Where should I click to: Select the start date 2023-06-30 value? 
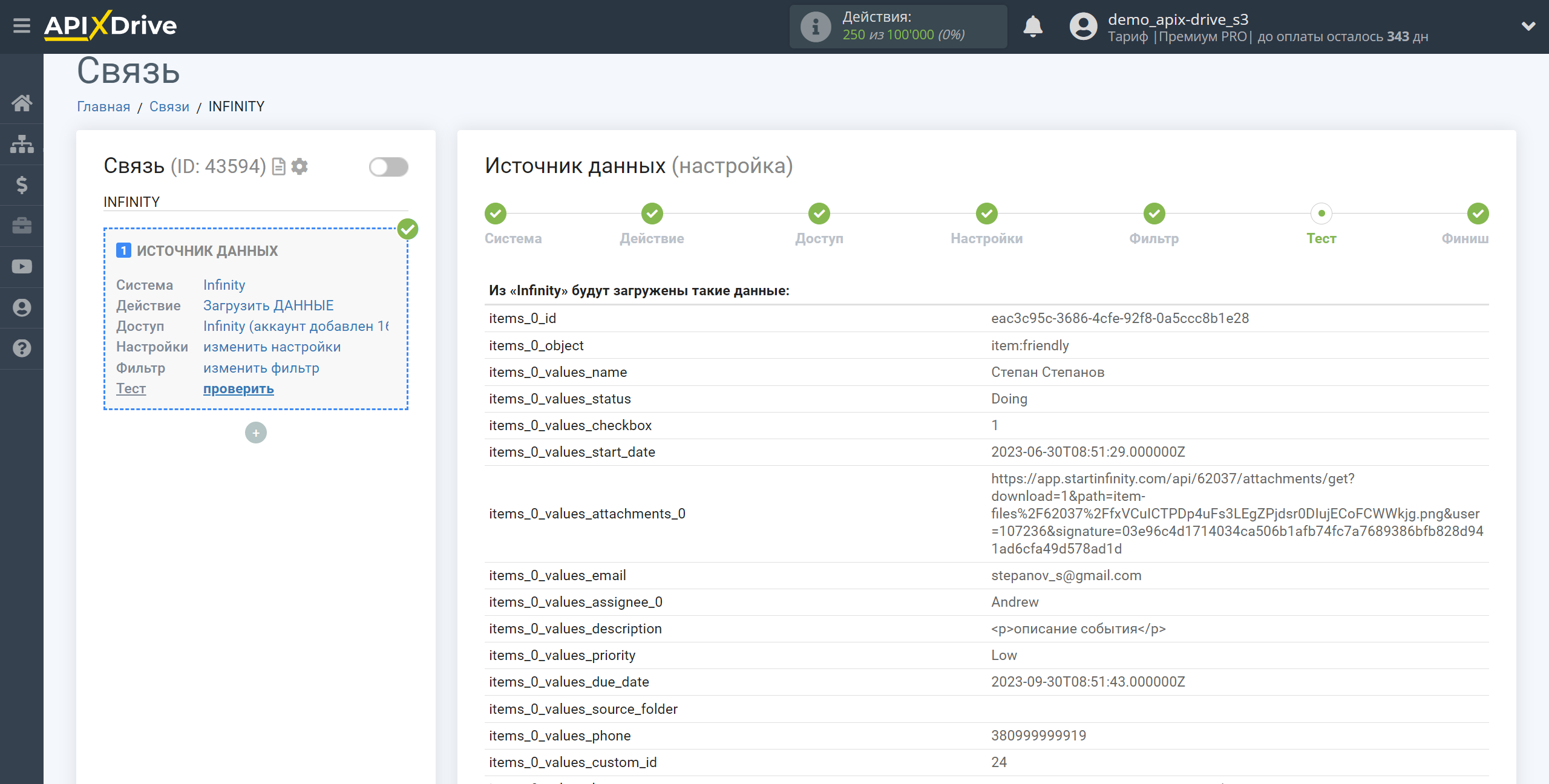coord(1088,452)
